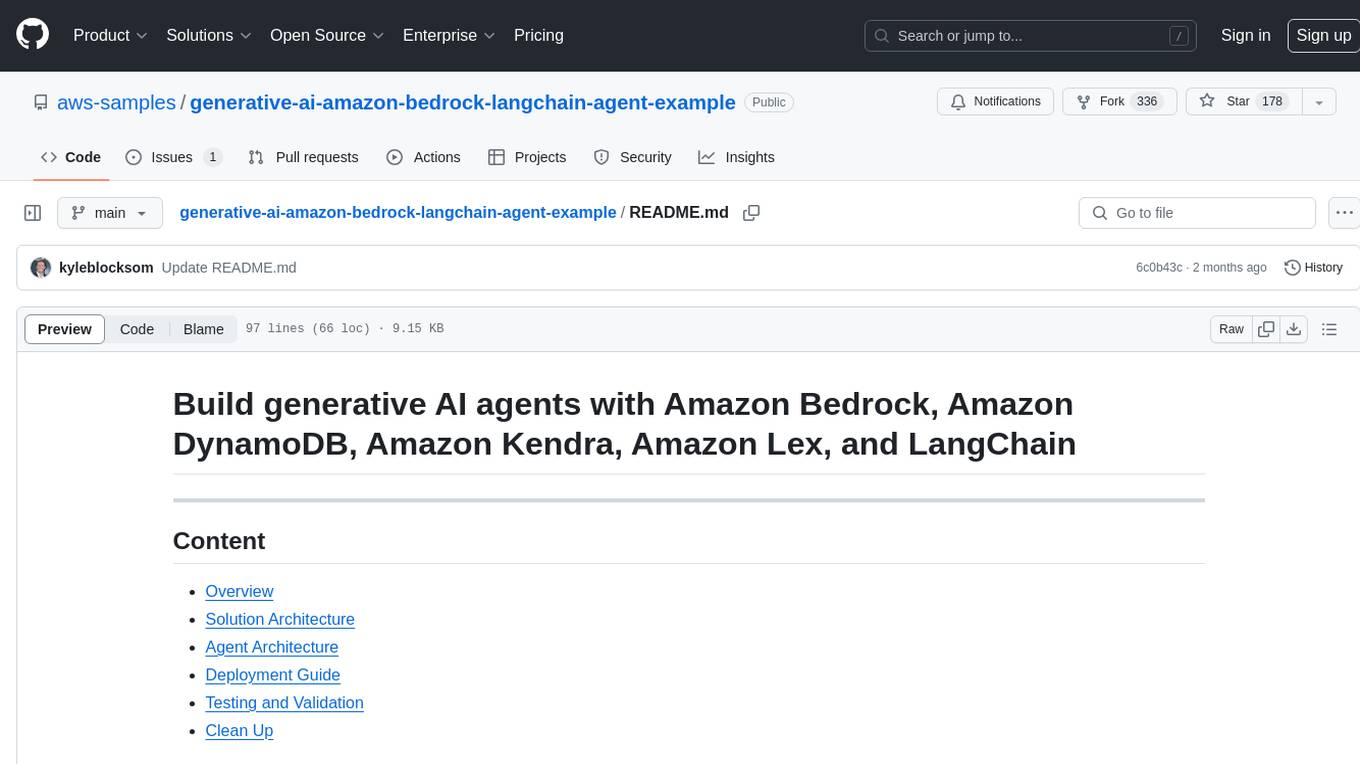Switch to the Actions tab
The height and width of the screenshot is (764, 1360).
(423, 157)
